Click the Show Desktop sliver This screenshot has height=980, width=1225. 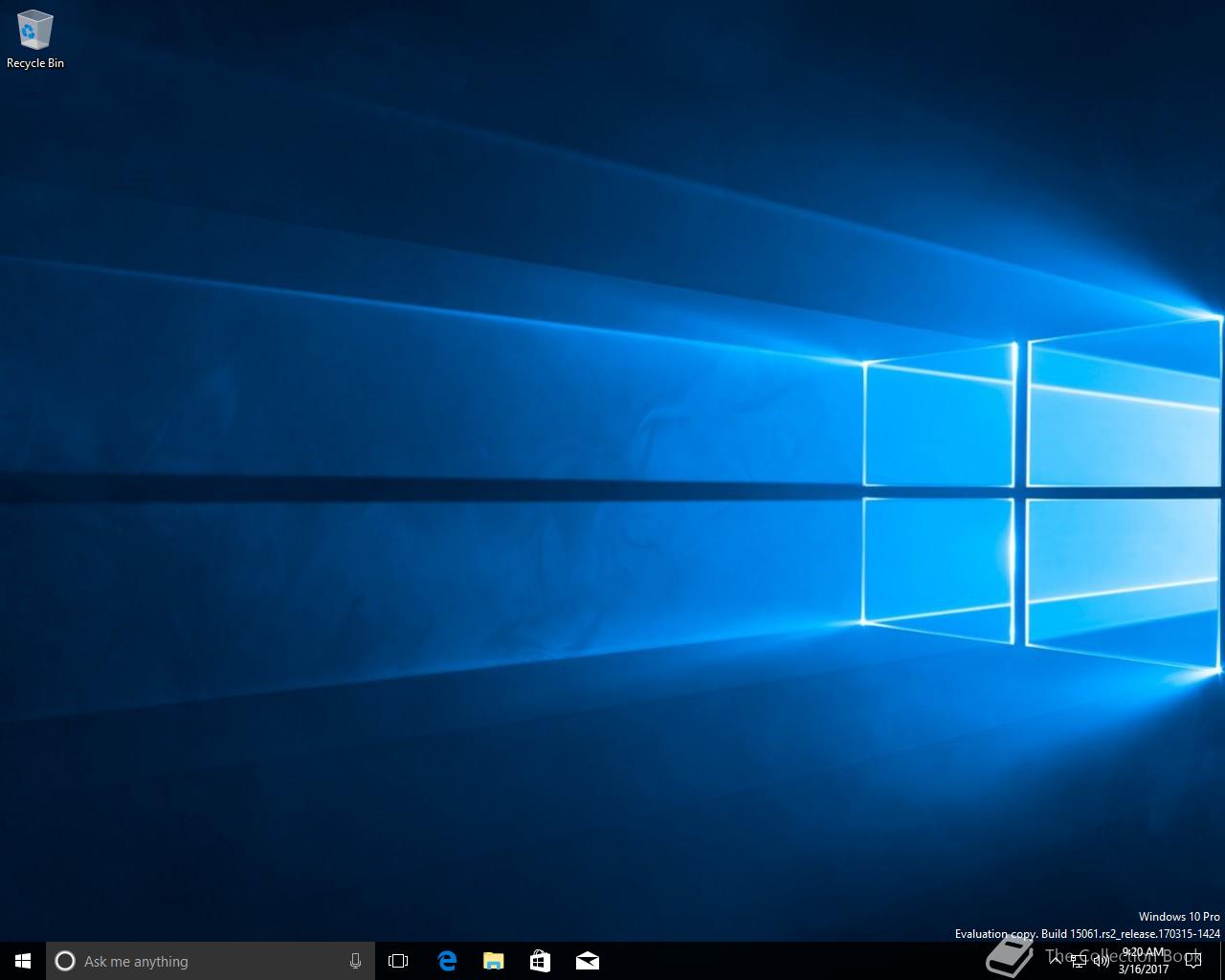point(1222,961)
